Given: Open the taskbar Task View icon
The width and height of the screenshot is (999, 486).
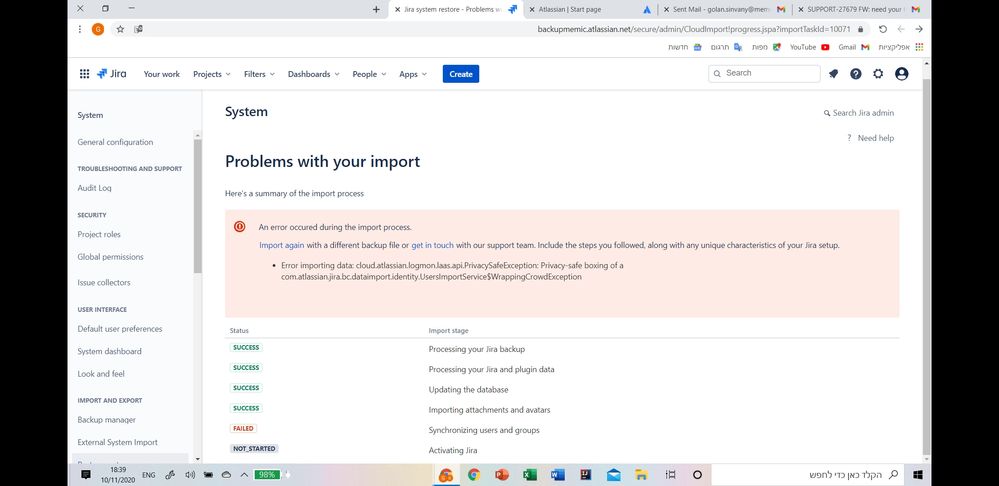Looking at the screenshot, I should click(x=670, y=475).
